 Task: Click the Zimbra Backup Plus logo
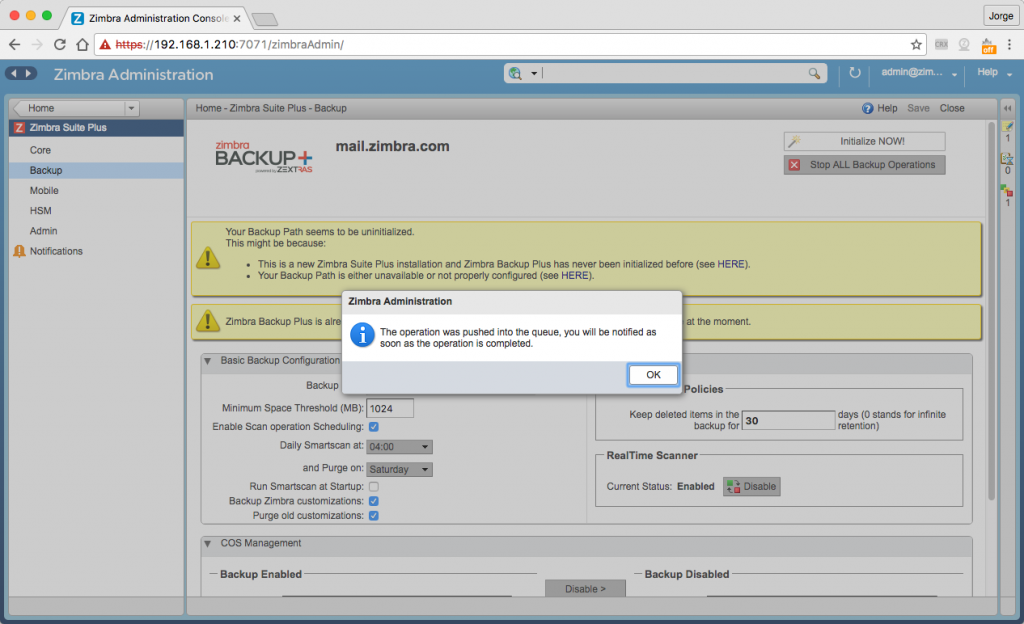(264, 157)
